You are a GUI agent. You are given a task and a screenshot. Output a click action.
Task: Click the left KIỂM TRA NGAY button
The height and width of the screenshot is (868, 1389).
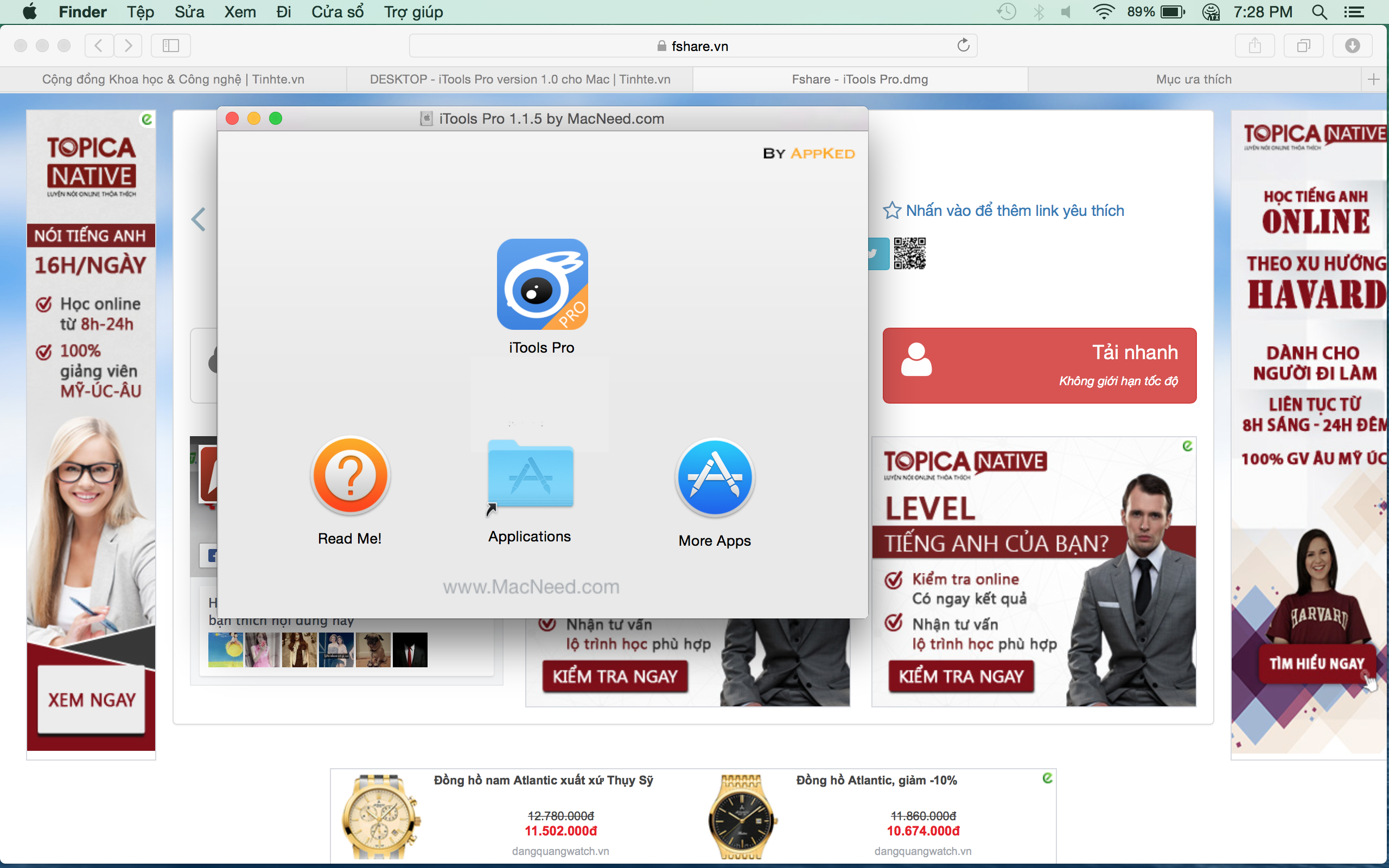pyautogui.click(x=615, y=676)
